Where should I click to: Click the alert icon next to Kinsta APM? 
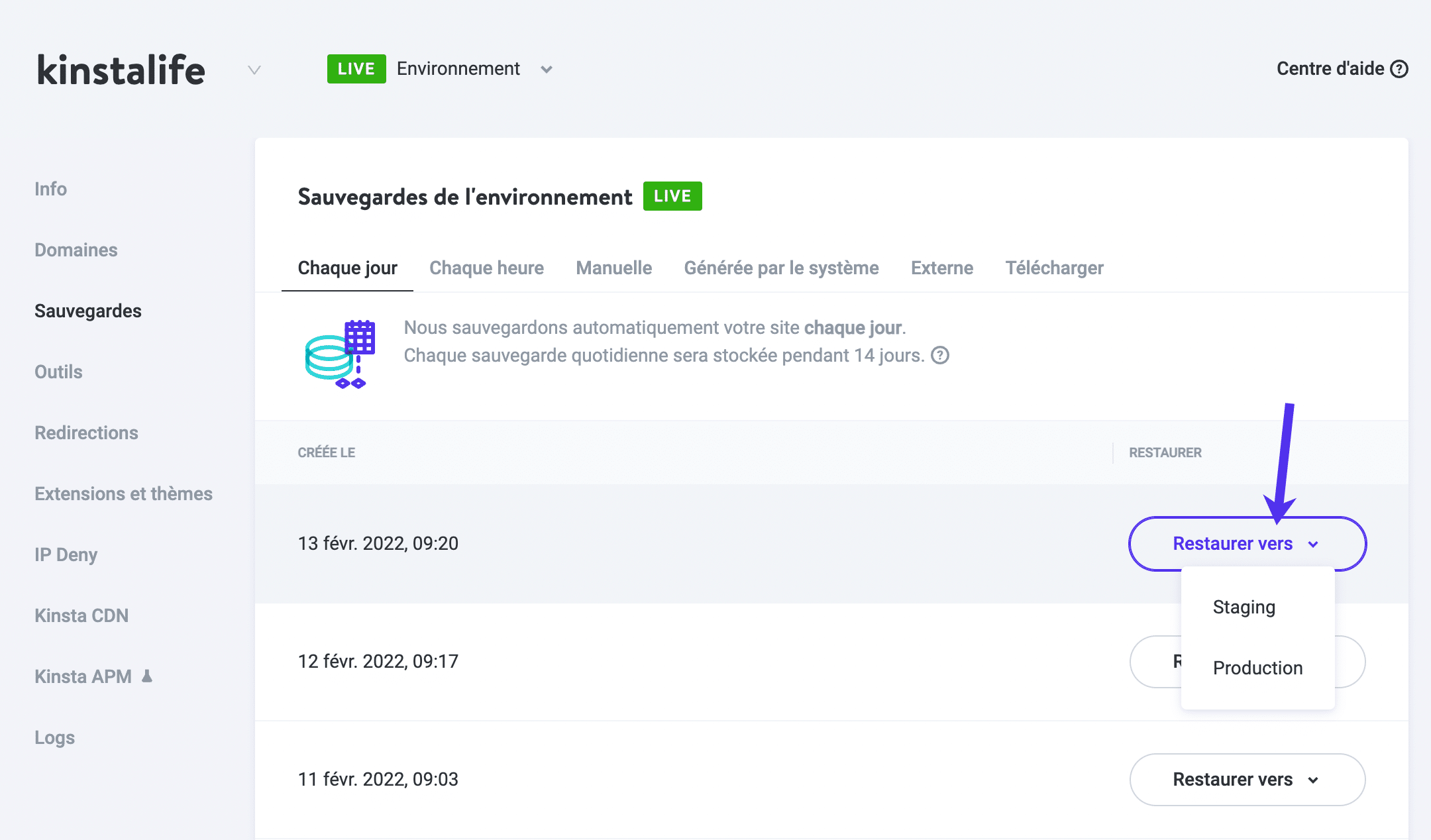coord(147,676)
